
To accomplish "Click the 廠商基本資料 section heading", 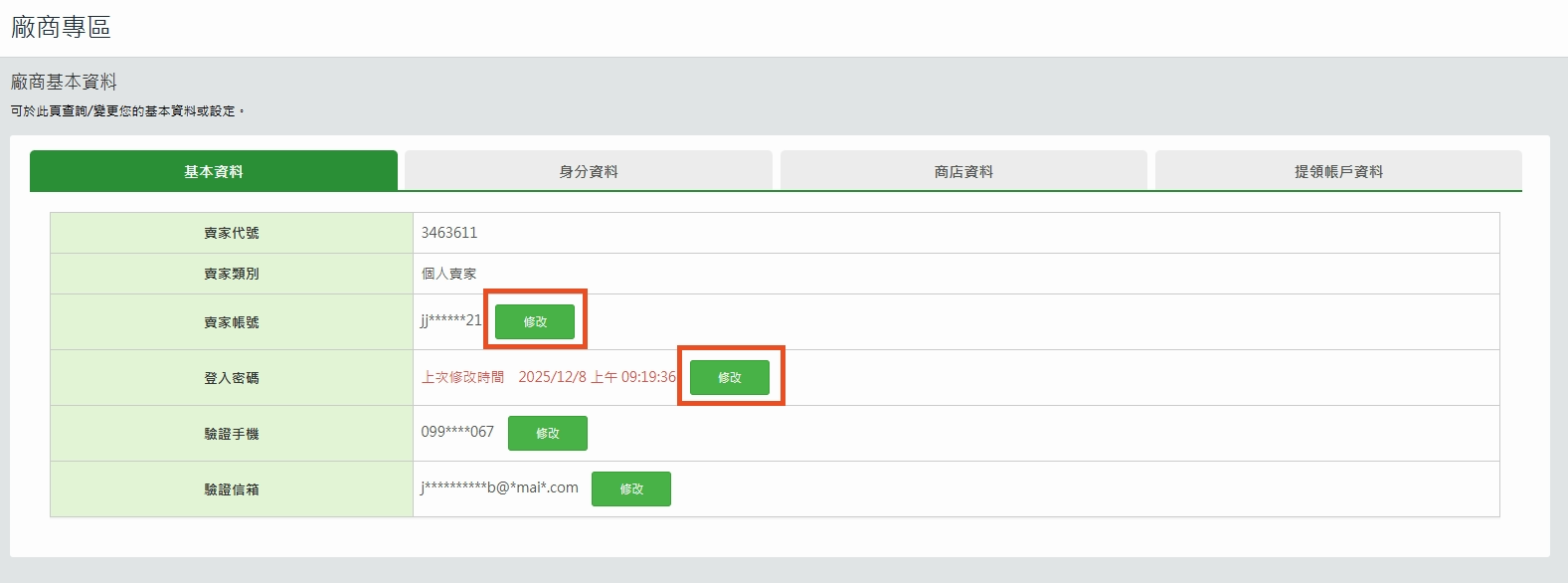I will coord(64,82).
